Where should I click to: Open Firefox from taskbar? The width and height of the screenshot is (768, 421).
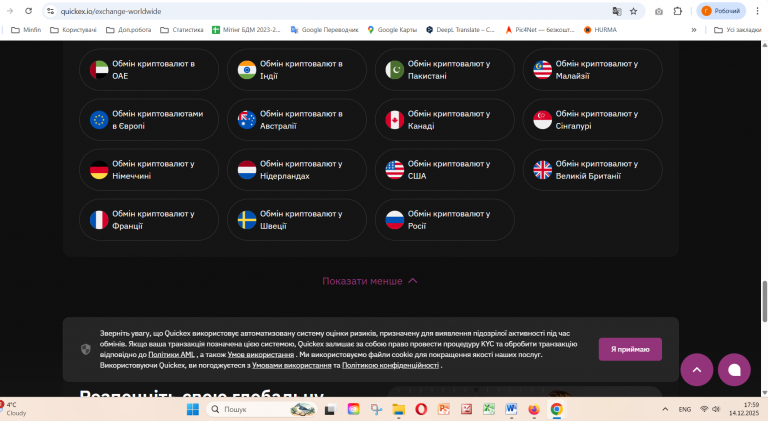pos(533,409)
